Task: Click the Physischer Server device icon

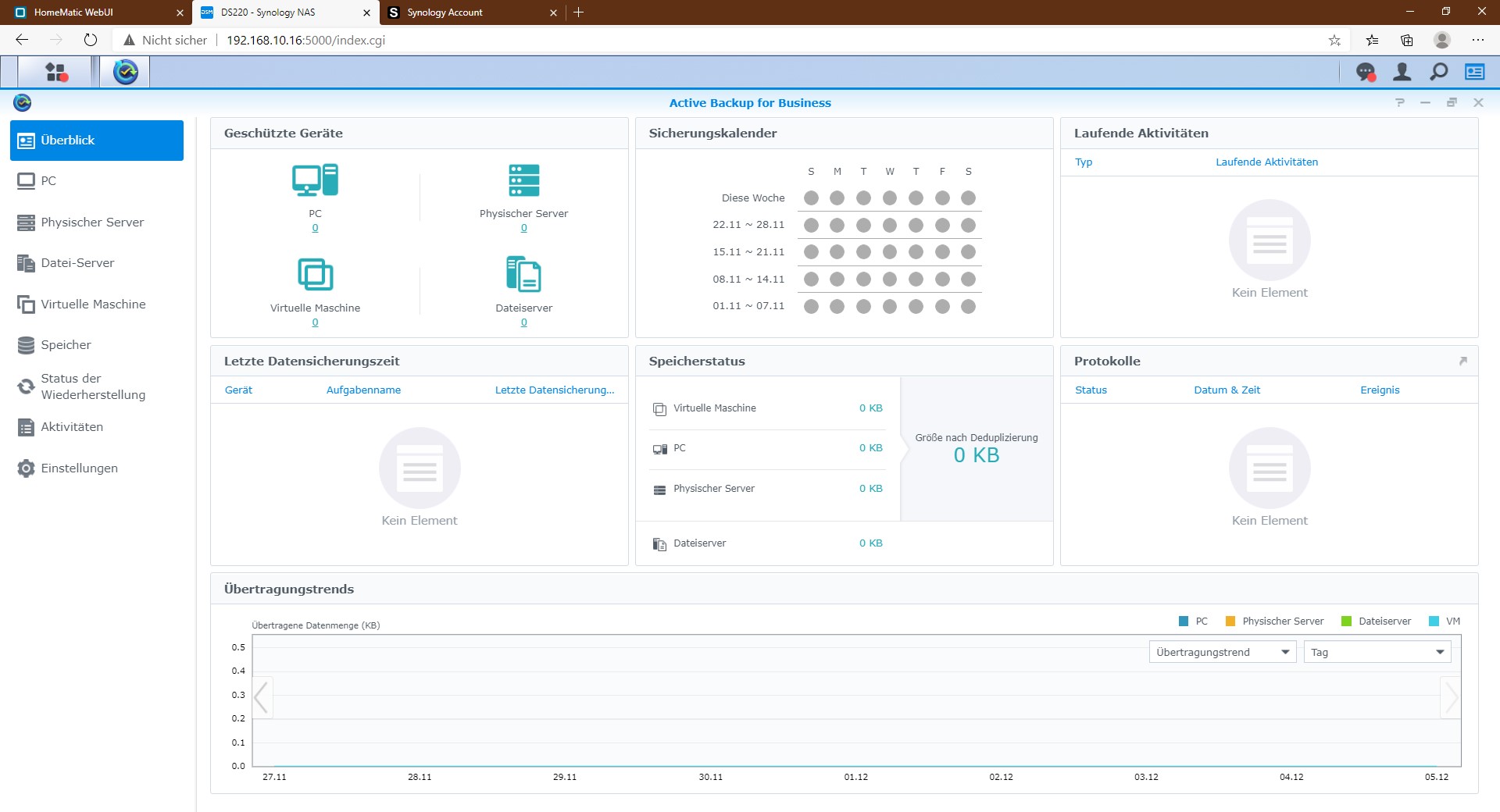Action: click(x=523, y=180)
